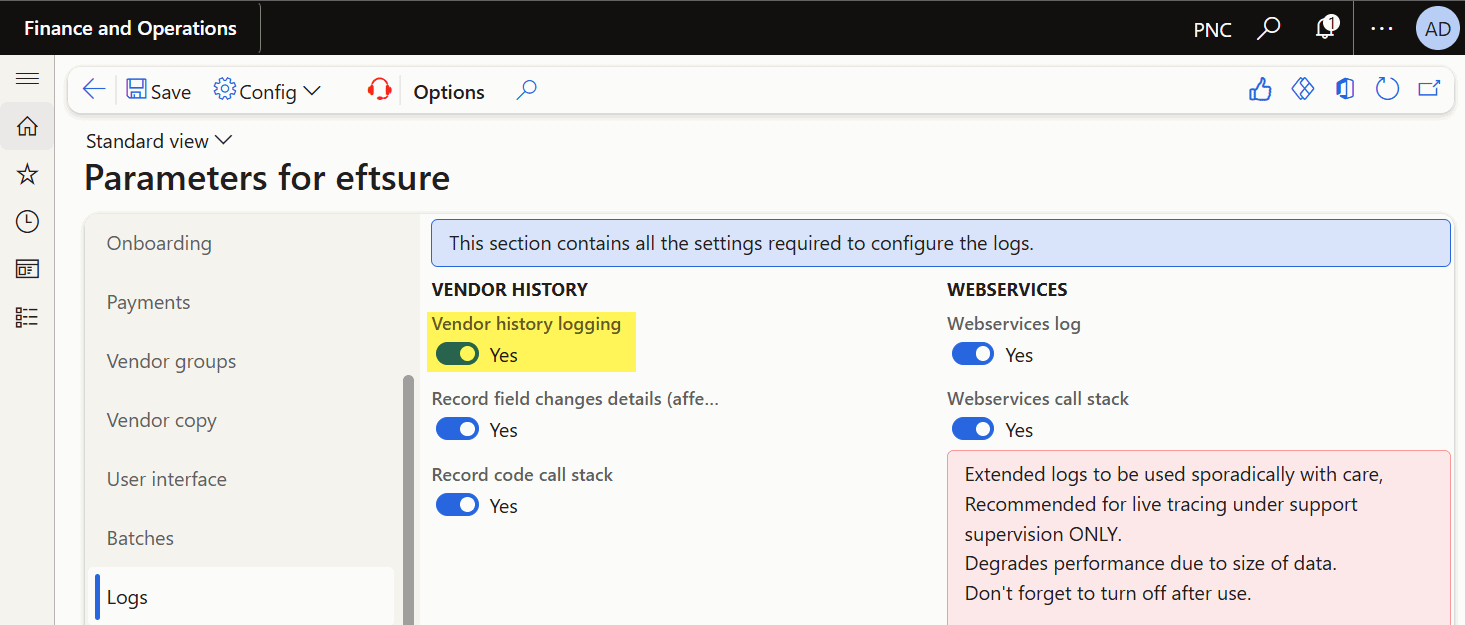Image resolution: width=1465 pixels, height=625 pixels.
Task: Click the global search magnifier in top bar
Action: tap(1268, 28)
